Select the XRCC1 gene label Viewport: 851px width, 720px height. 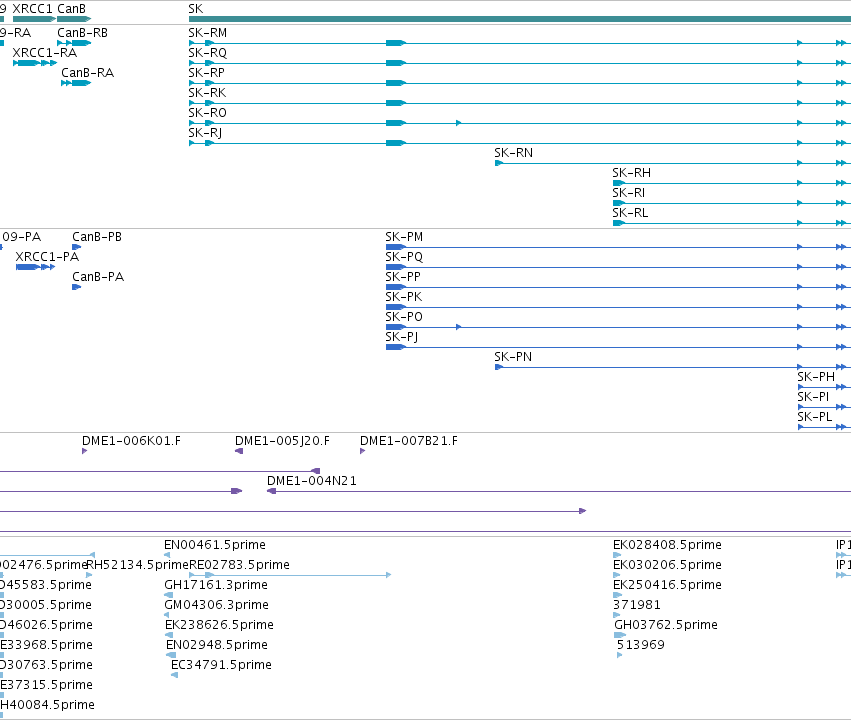32,9
